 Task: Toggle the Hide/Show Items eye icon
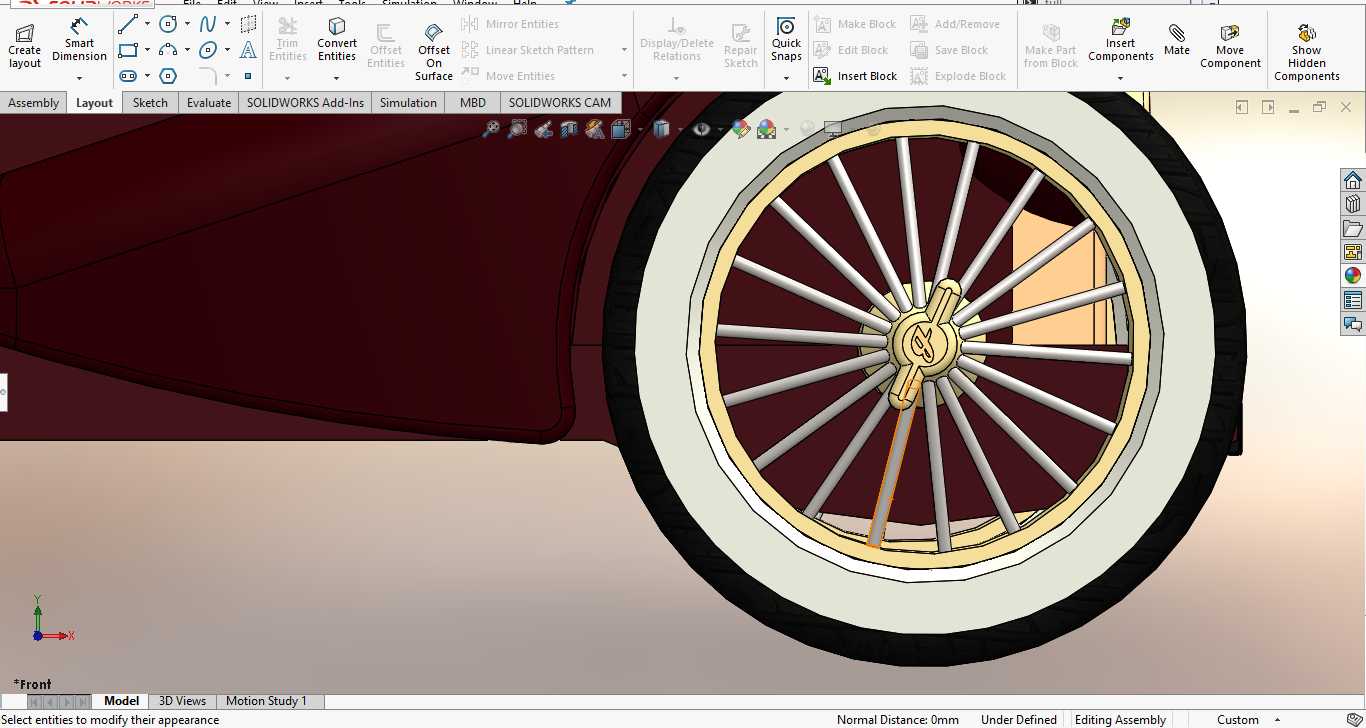(x=701, y=129)
